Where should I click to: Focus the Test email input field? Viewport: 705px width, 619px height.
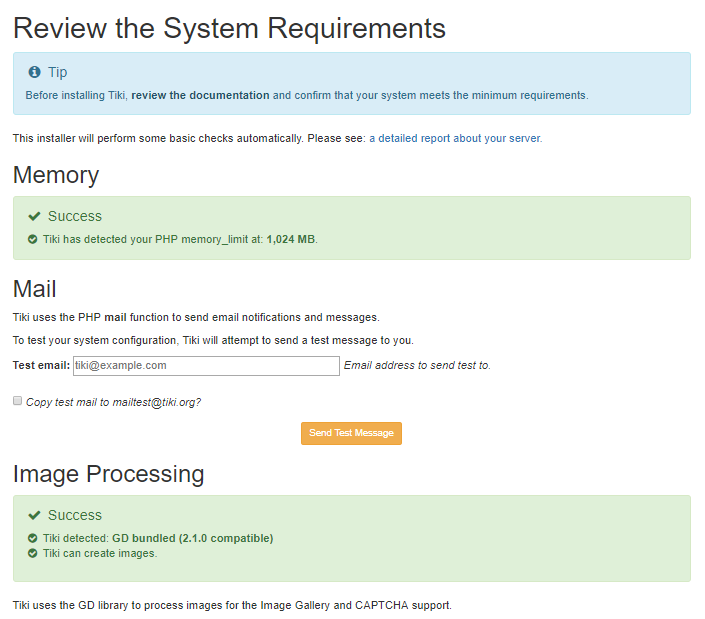pyautogui.click(x=206, y=366)
